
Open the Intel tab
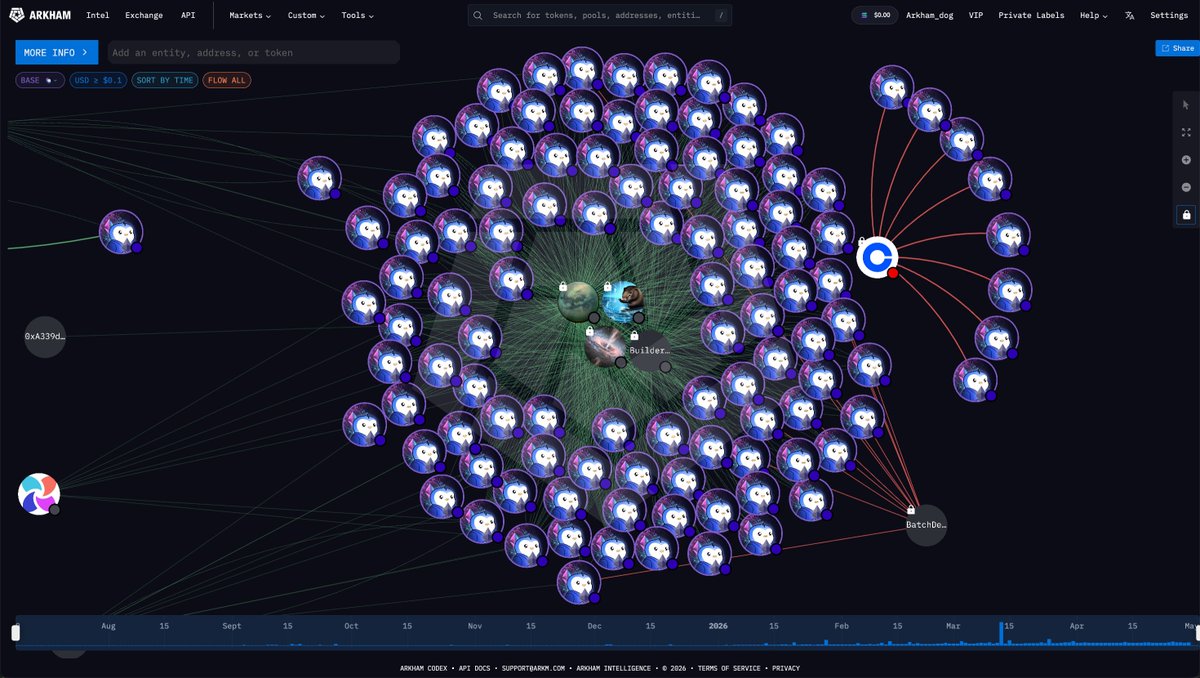98,16
